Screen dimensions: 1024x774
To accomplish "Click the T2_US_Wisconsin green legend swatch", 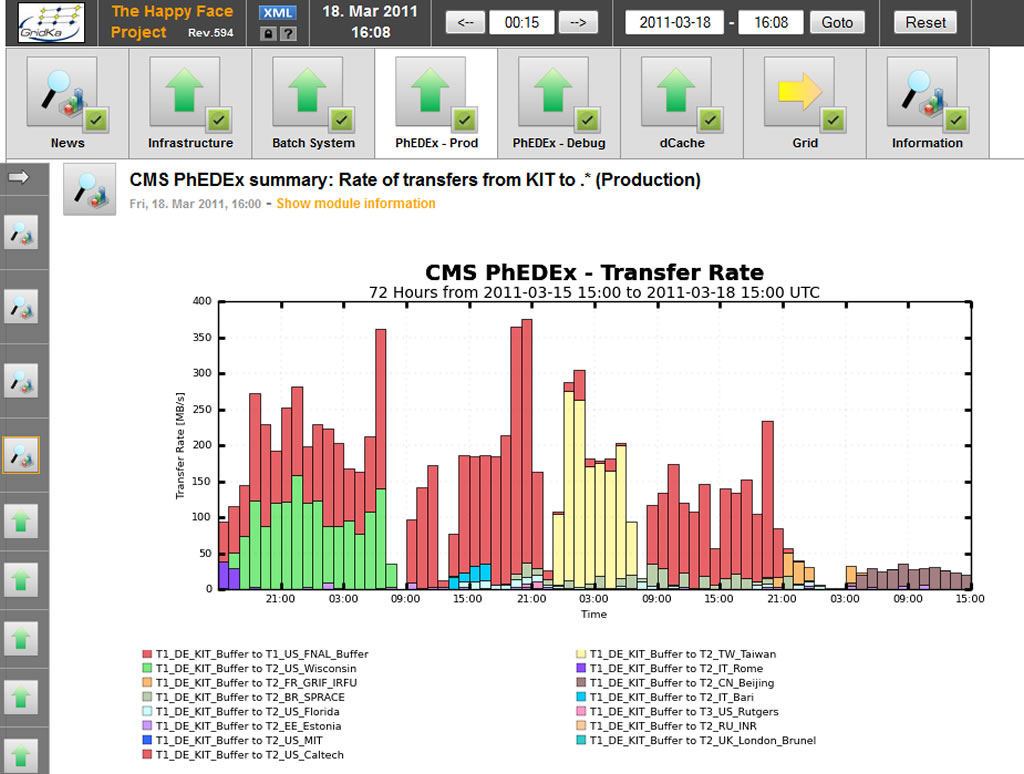I will coord(147,668).
